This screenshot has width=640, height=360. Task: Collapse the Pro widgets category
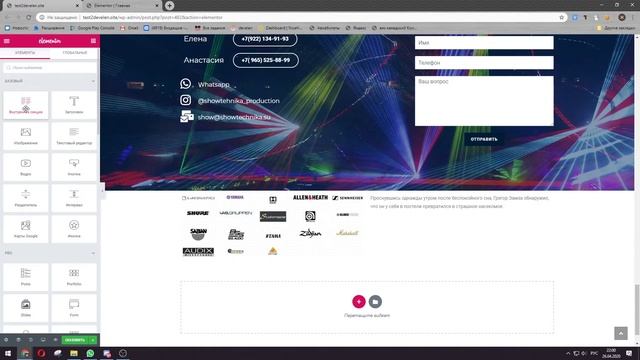(x=50, y=253)
